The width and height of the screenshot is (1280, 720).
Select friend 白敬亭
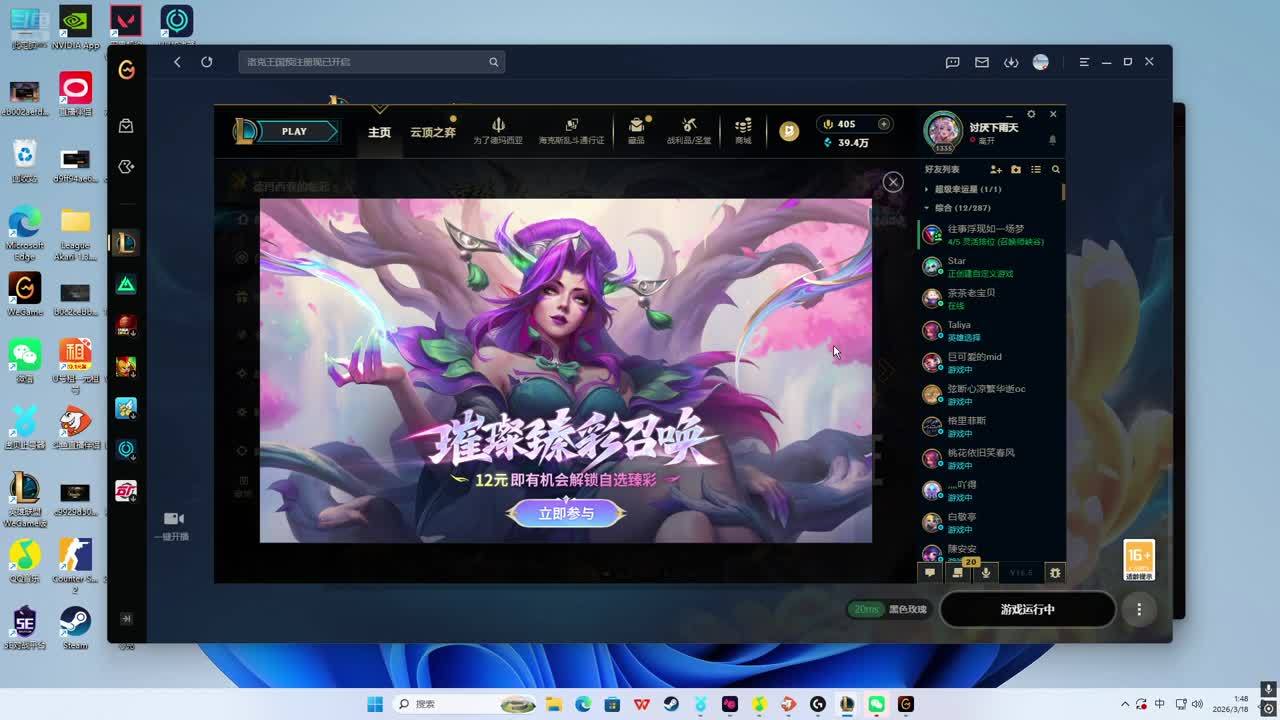click(990, 523)
